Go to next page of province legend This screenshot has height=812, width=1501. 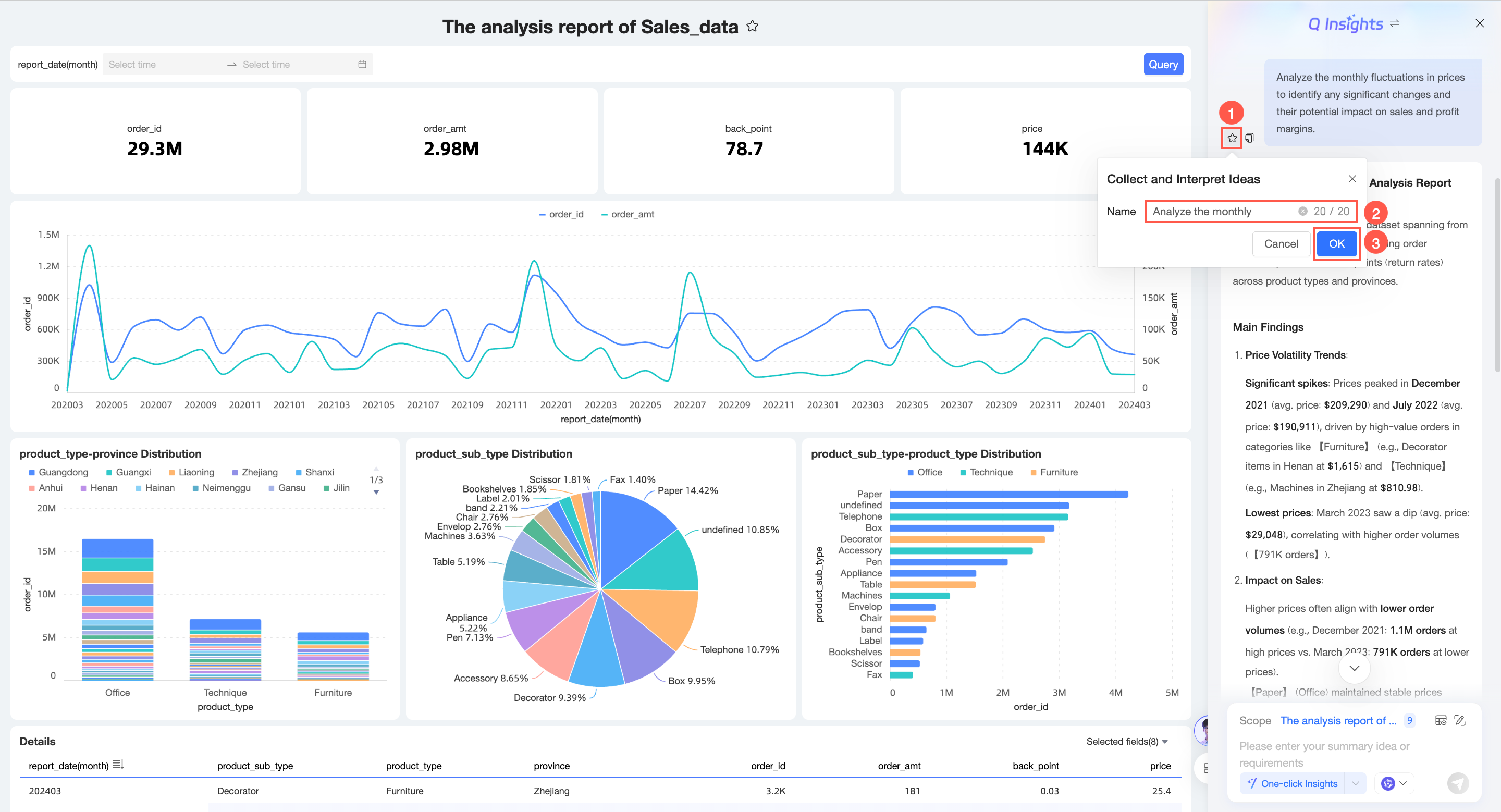(376, 492)
